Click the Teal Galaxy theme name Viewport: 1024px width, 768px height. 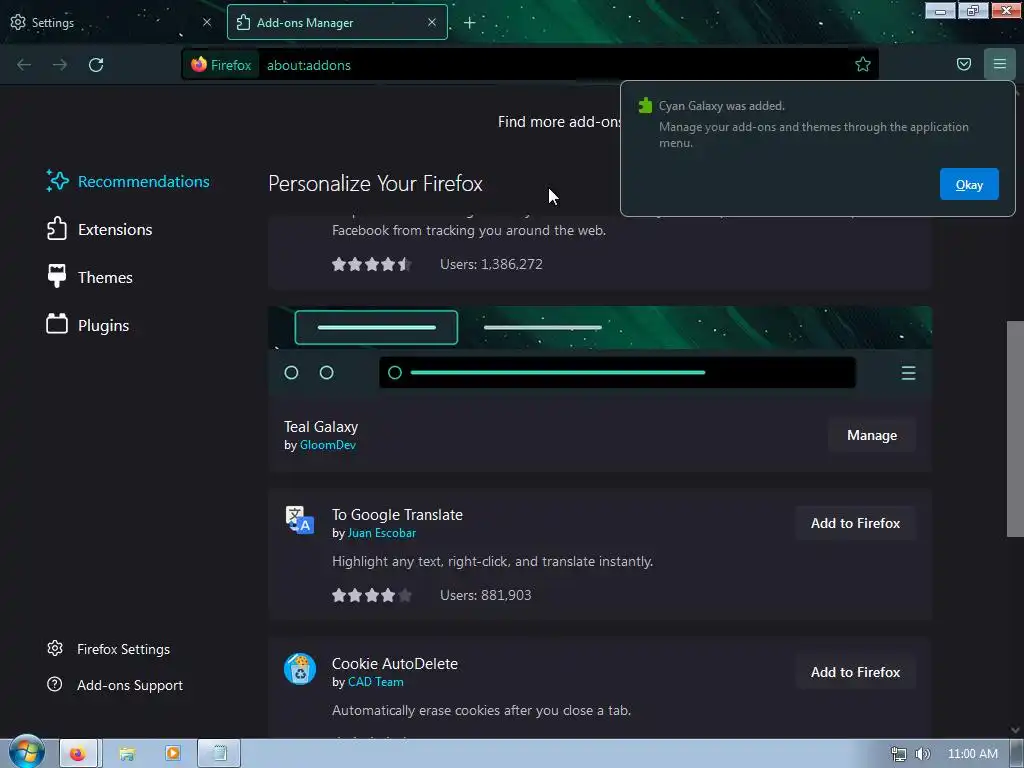point(321,426)
